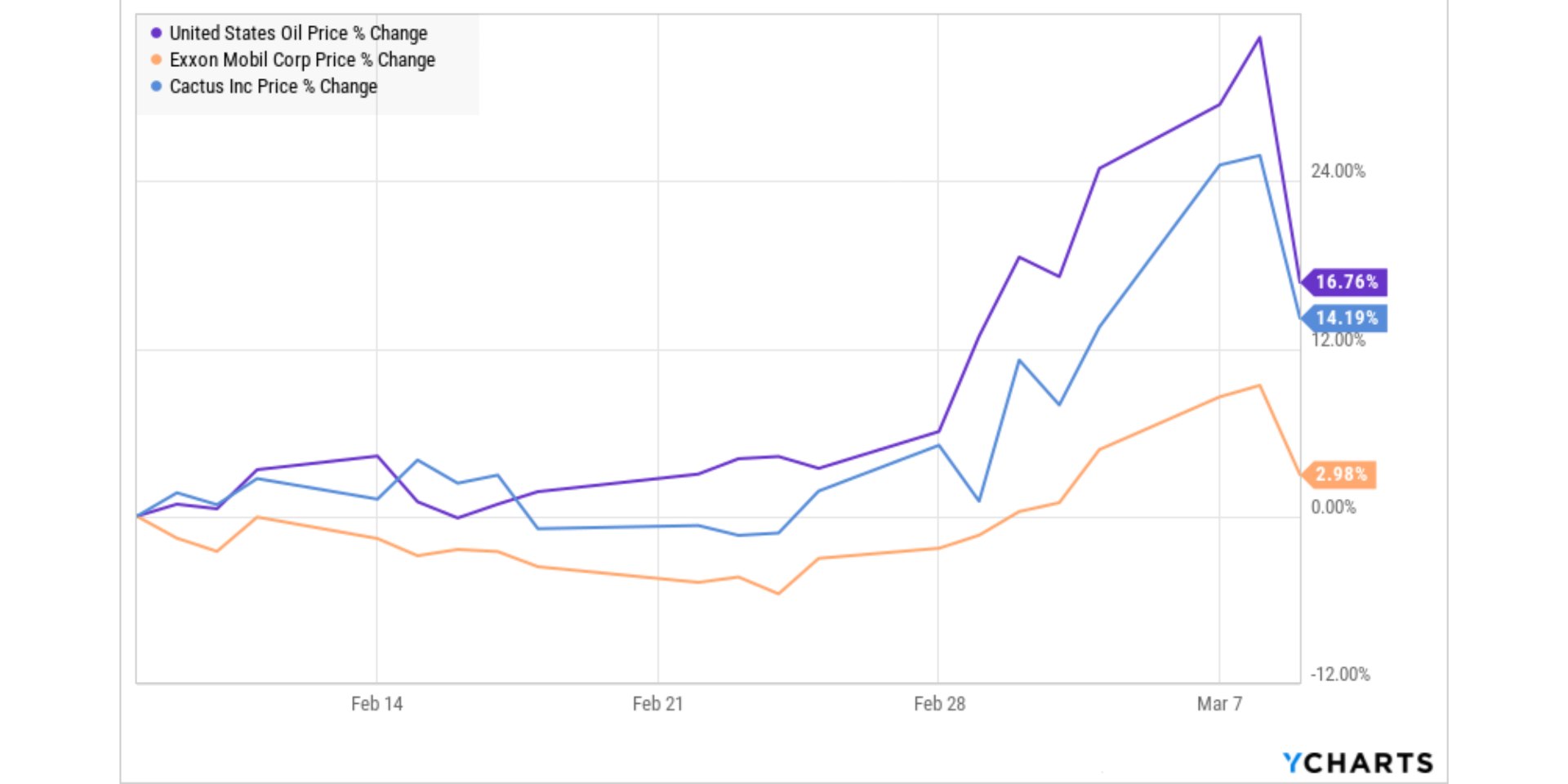Image resolution: width=1568 pixels, height=784 pixels.
Task: Click the Feb 28 date label
Action: (x=939, y=704)
